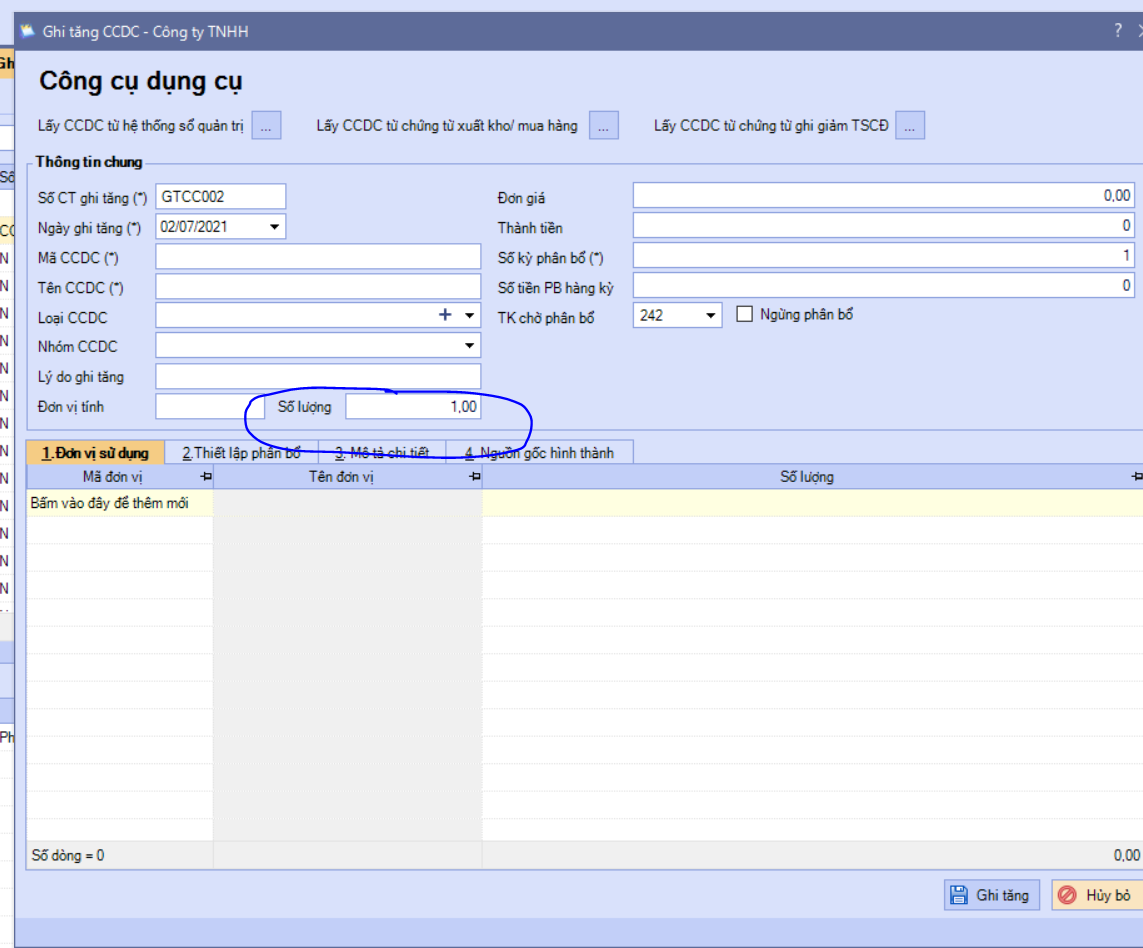
Task: Click the Hủy bỏ cancel button
Action: (1097, 895)
